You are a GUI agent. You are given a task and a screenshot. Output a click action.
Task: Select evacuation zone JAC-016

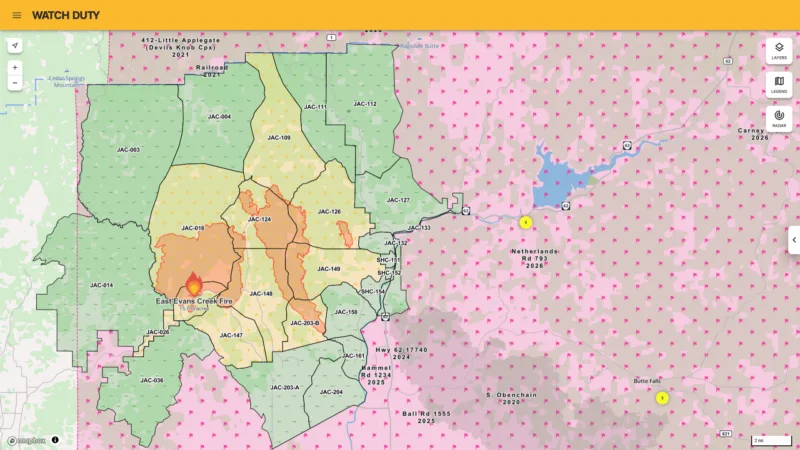(x=193, y=228)
